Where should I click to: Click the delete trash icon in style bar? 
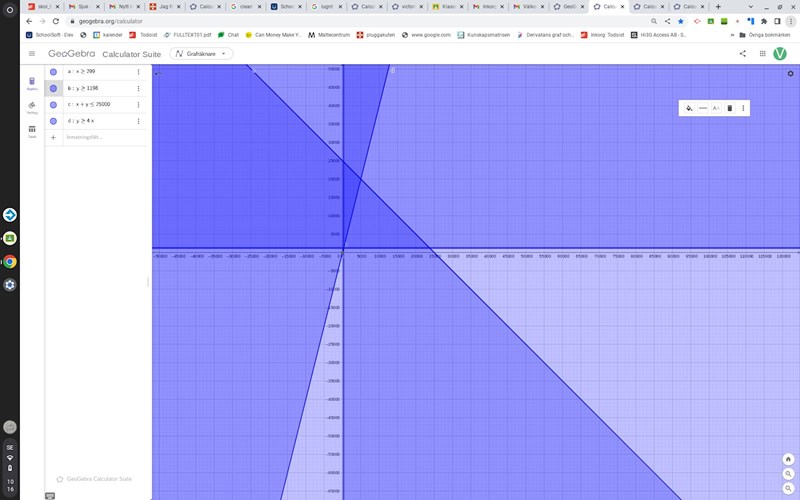point(729,108)
